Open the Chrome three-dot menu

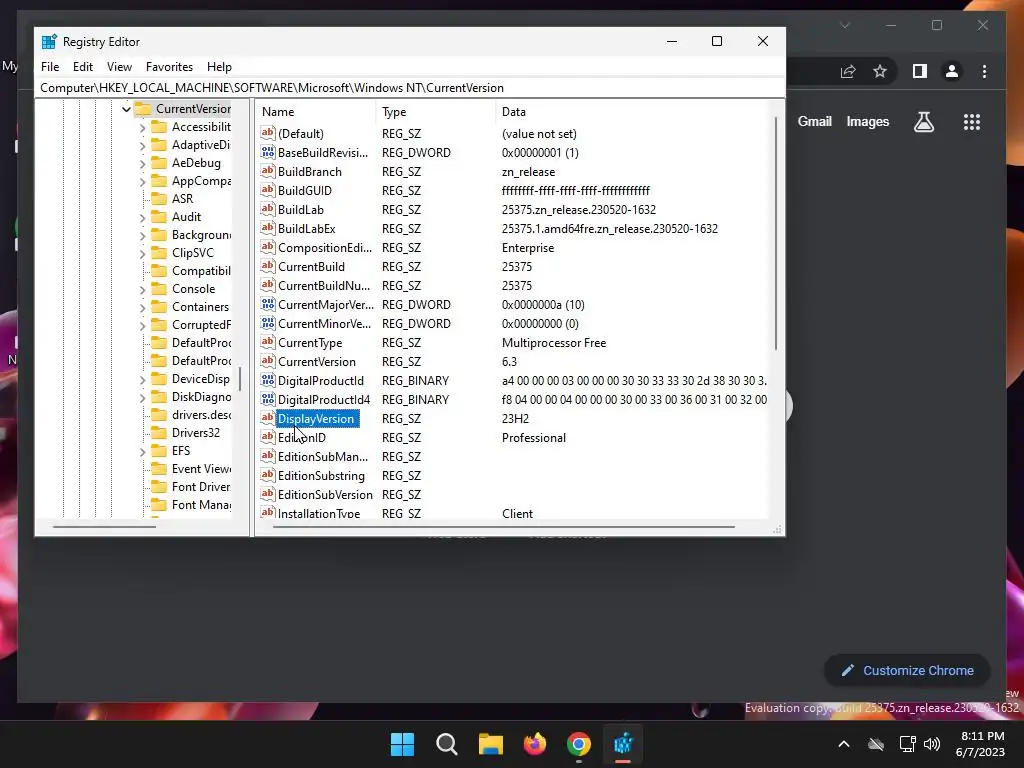[x=984, y=71]
